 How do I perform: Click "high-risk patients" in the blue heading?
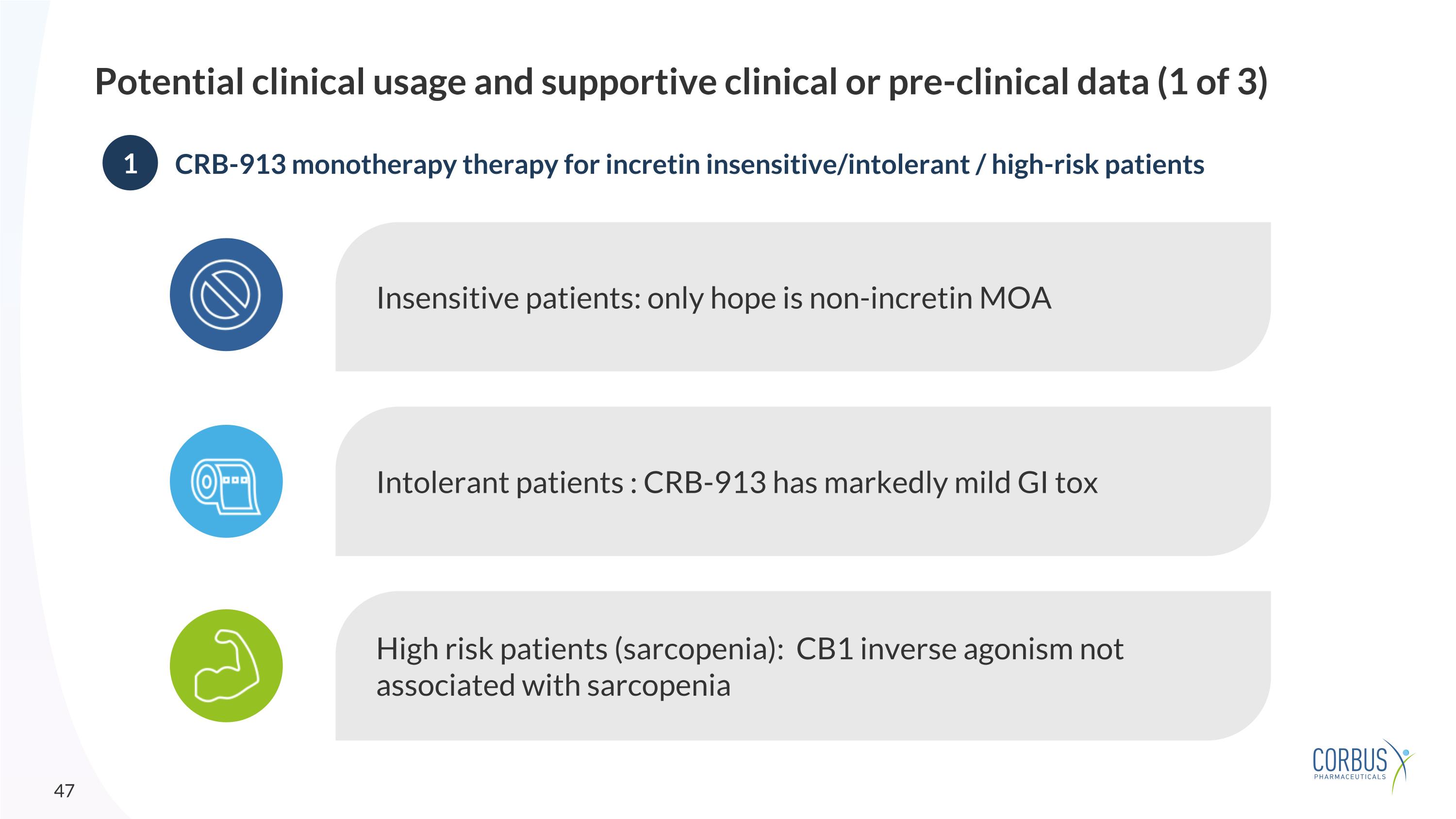[x=1097, y=165]
